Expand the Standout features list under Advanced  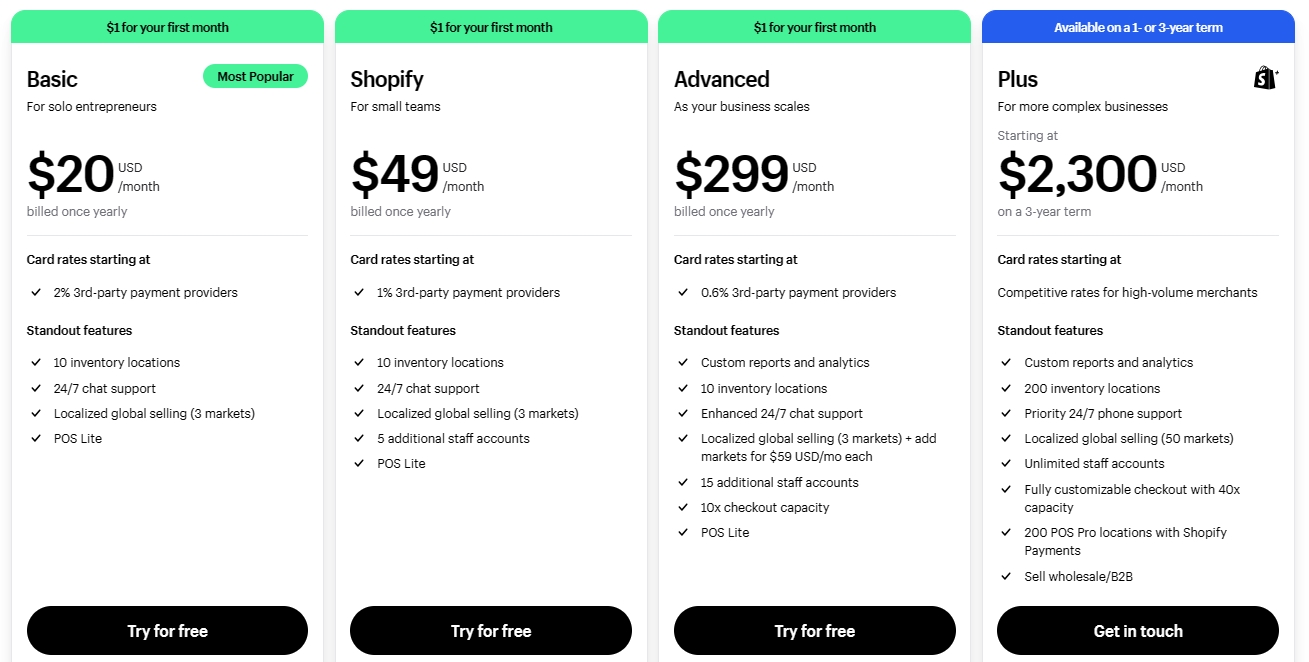click(726, 330)
